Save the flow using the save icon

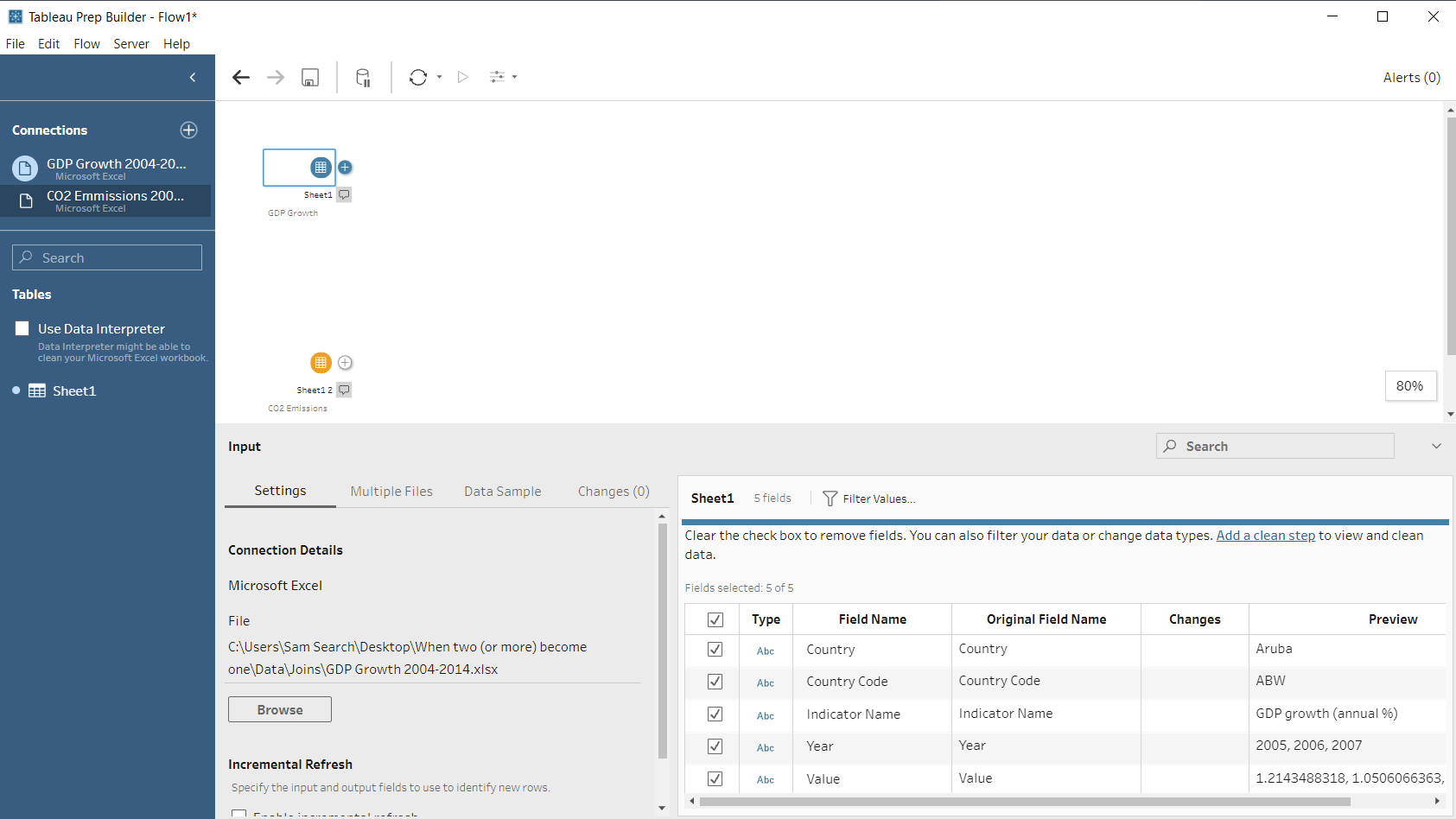click(309, 77)
